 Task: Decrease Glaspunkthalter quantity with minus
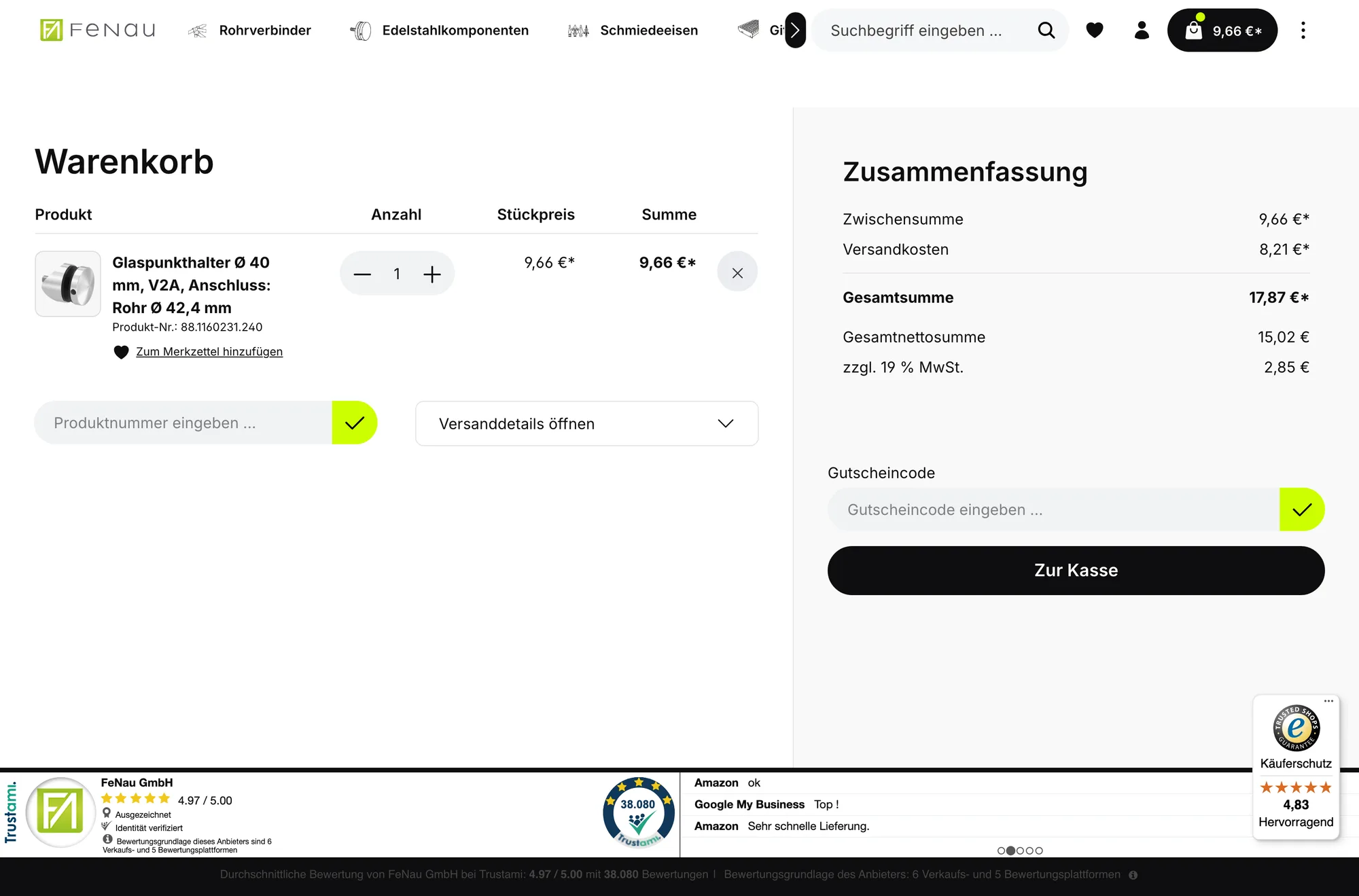click(x=362, y=274)
